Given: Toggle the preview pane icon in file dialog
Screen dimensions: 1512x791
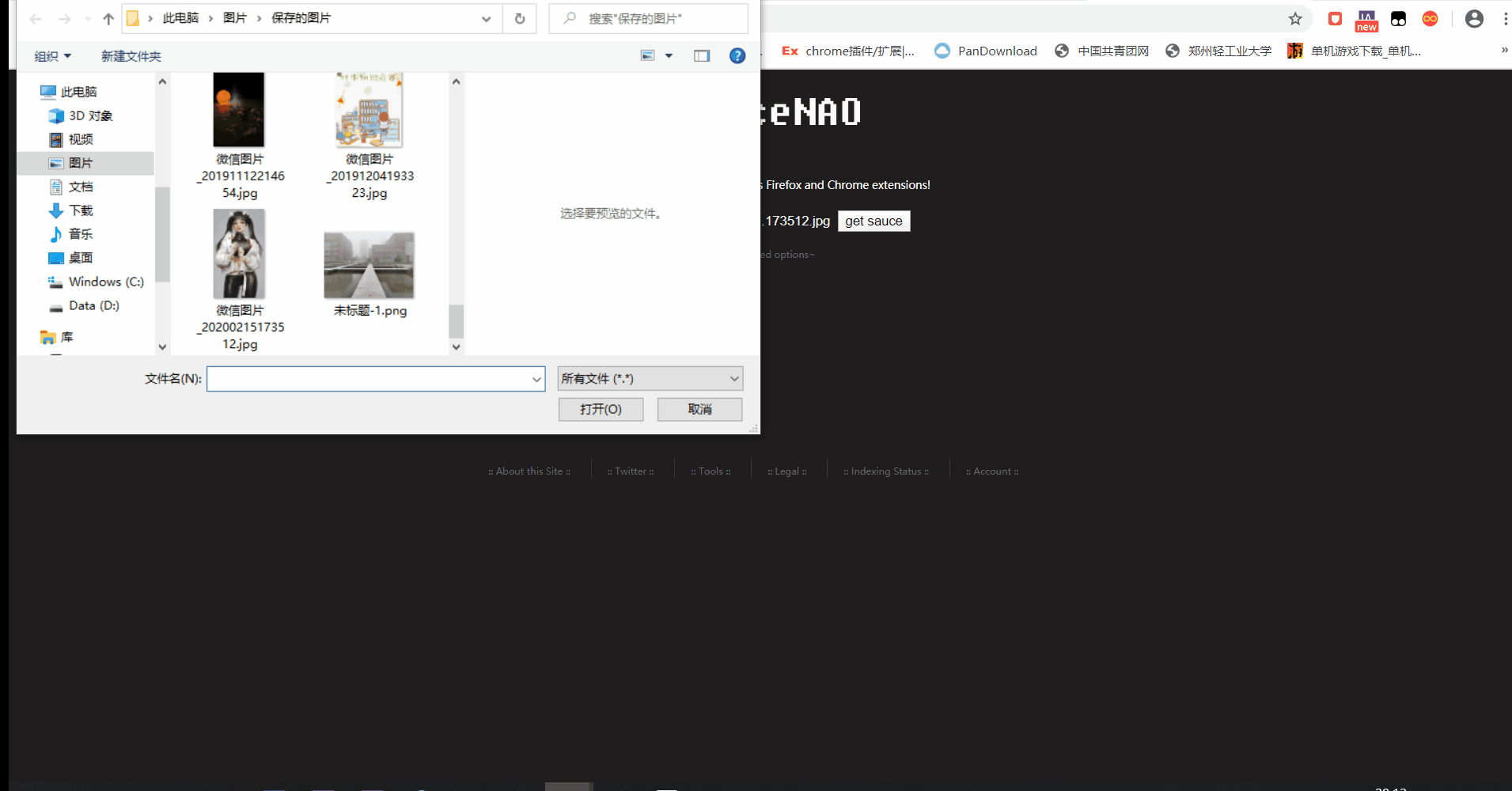Looking at the screenshot, I should [702, 56].
